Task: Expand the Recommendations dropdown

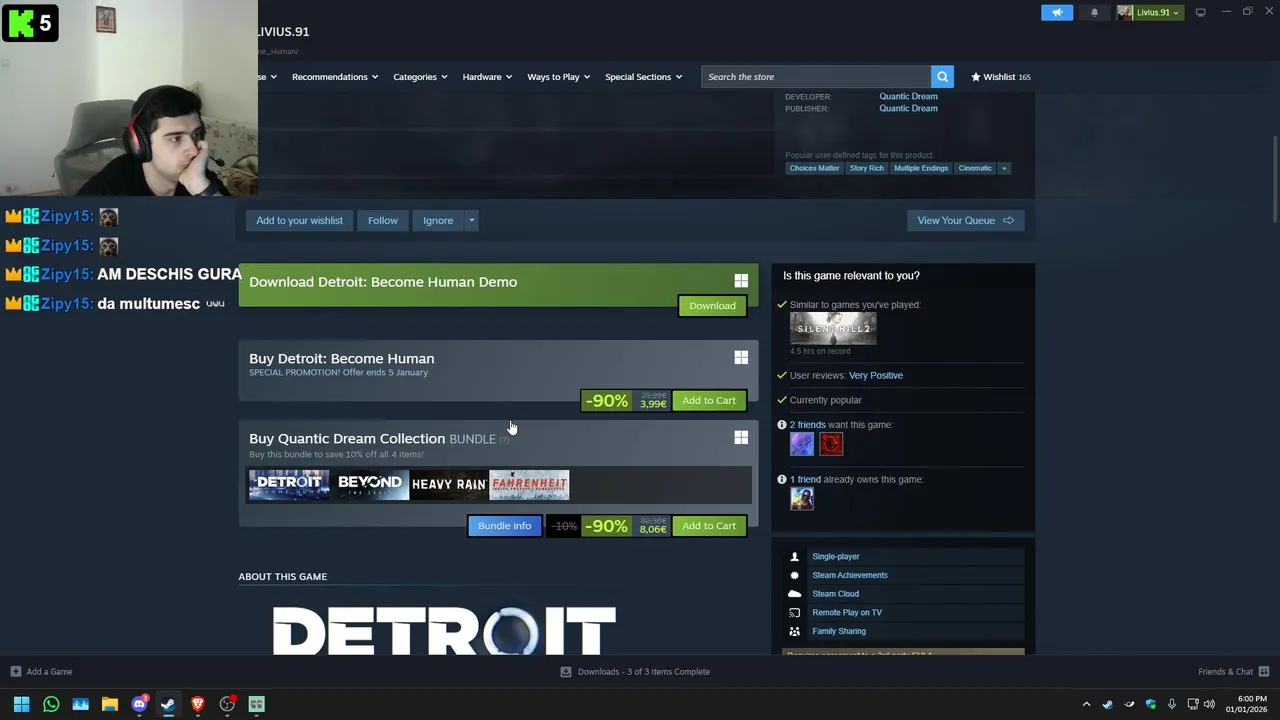Action: pyautogui.click(x=335, y=77)
